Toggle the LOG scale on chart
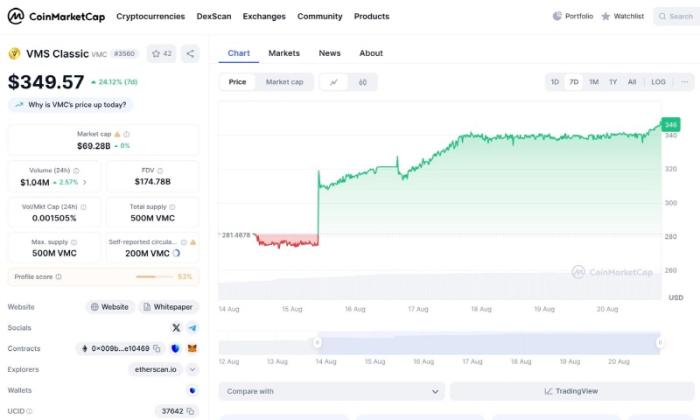 [657, 82]
